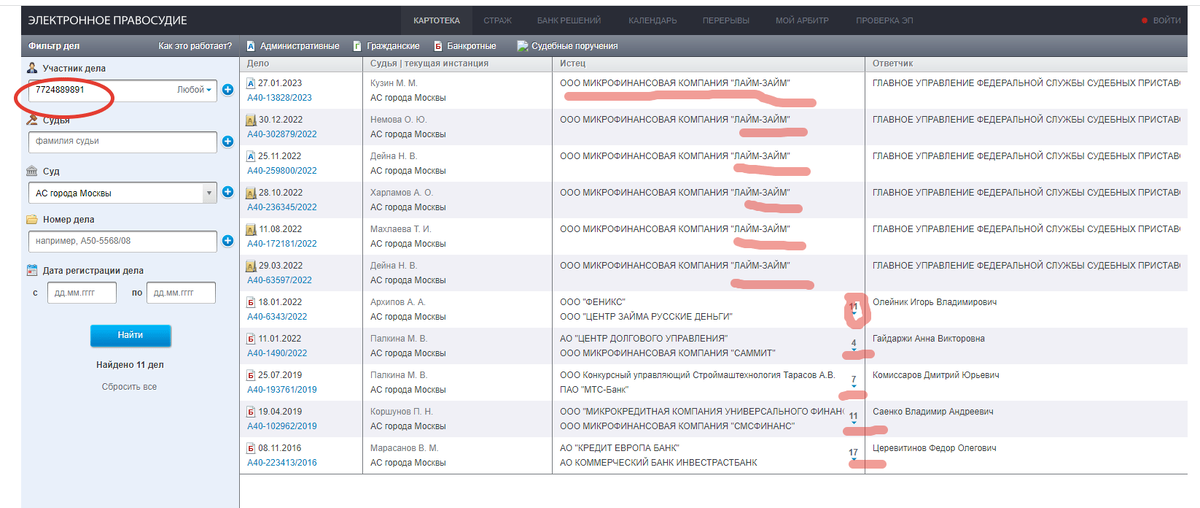1200x508 pixels.
Task: Click case type icon for 30.12.2022 row
Action: (x=251, y=119)
